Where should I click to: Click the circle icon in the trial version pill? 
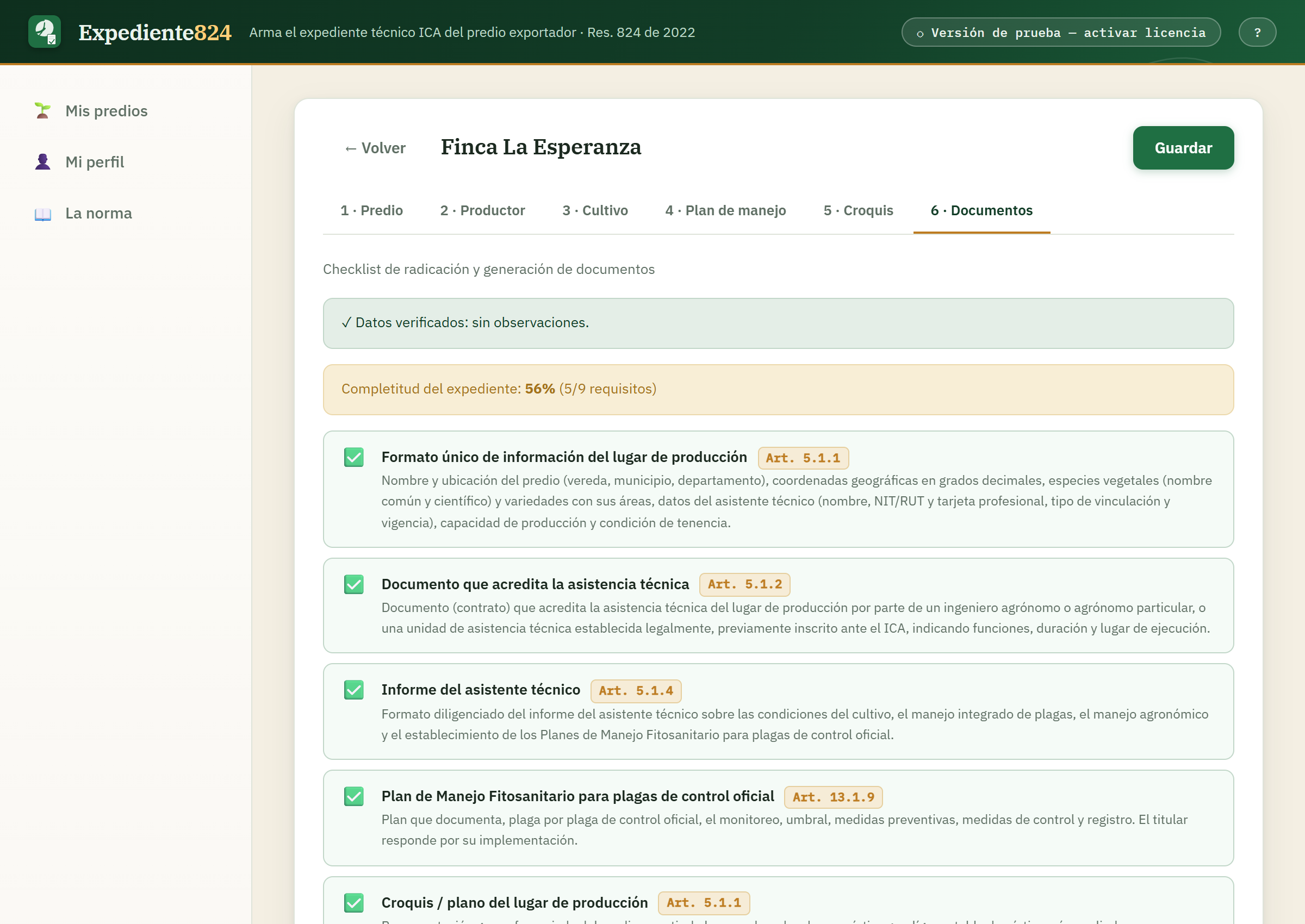click(919, 34)
